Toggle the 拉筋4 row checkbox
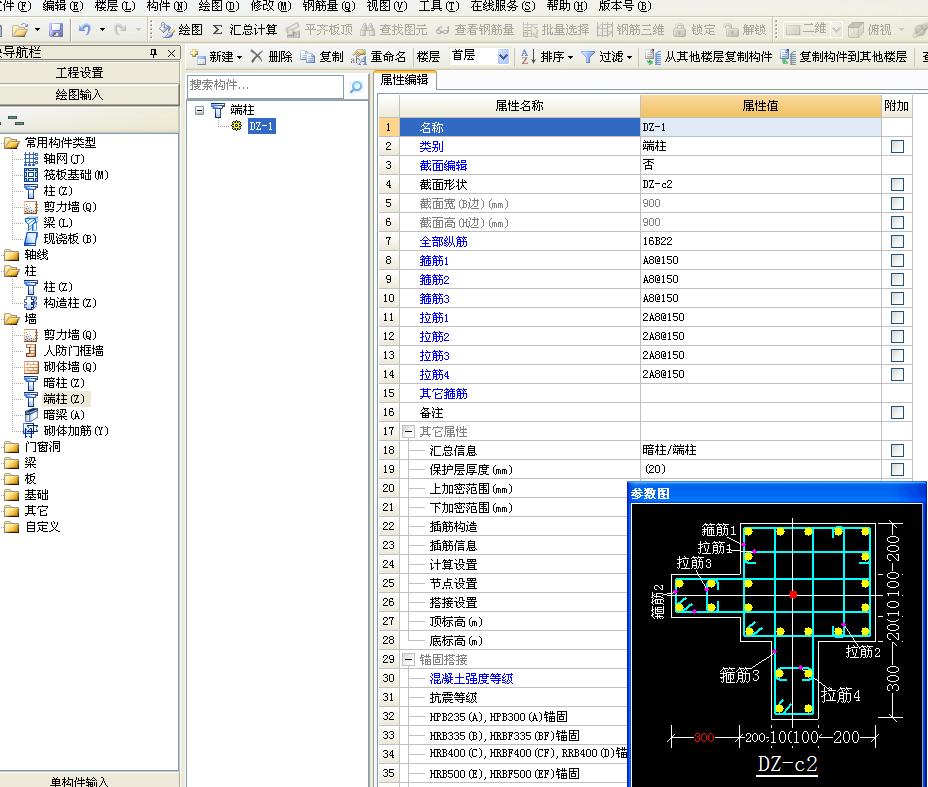This screenshot has height=787, width=928. [x=897, y=374]
